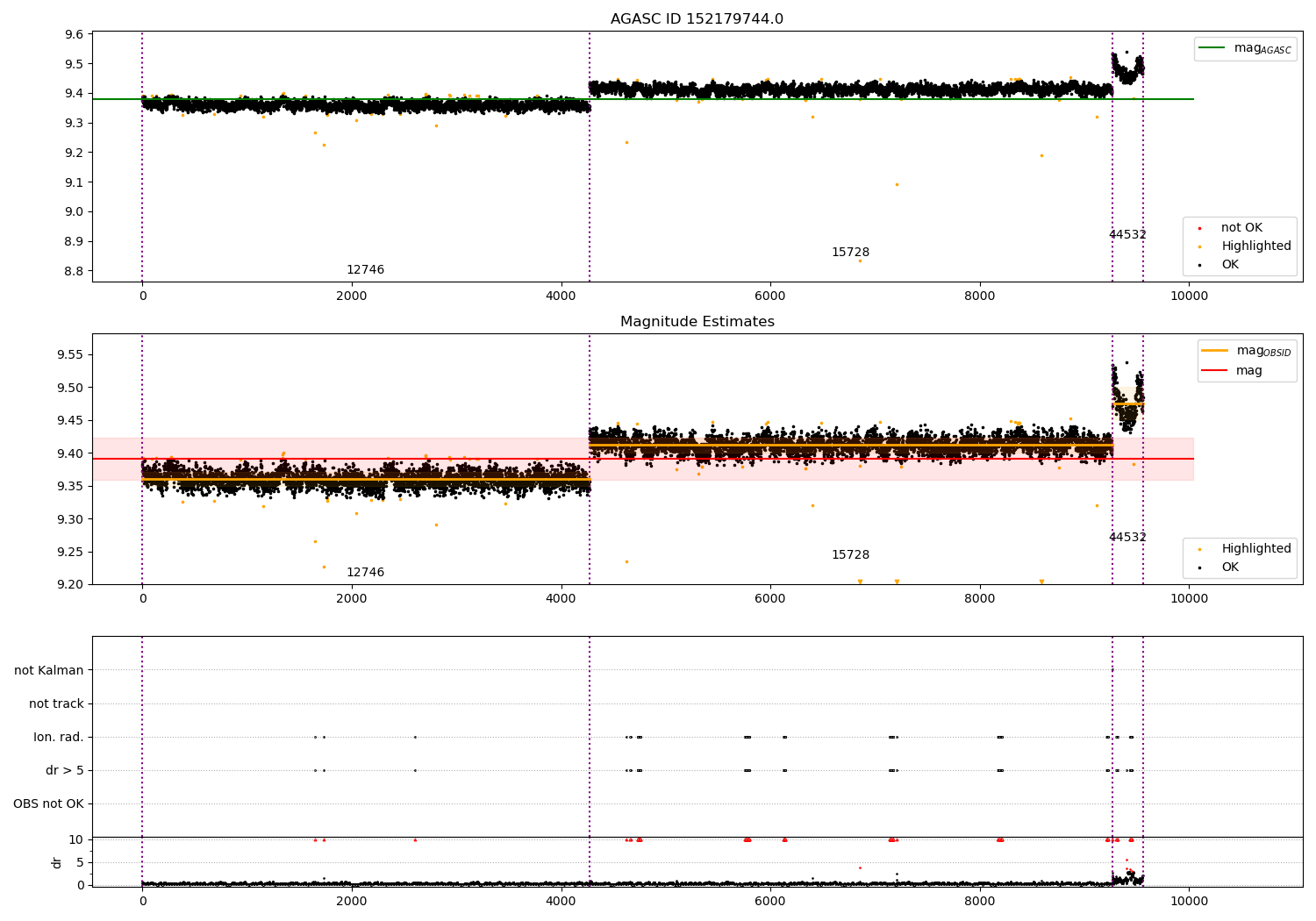Click the '4000' x-tick under the top panel

point(561,296)
